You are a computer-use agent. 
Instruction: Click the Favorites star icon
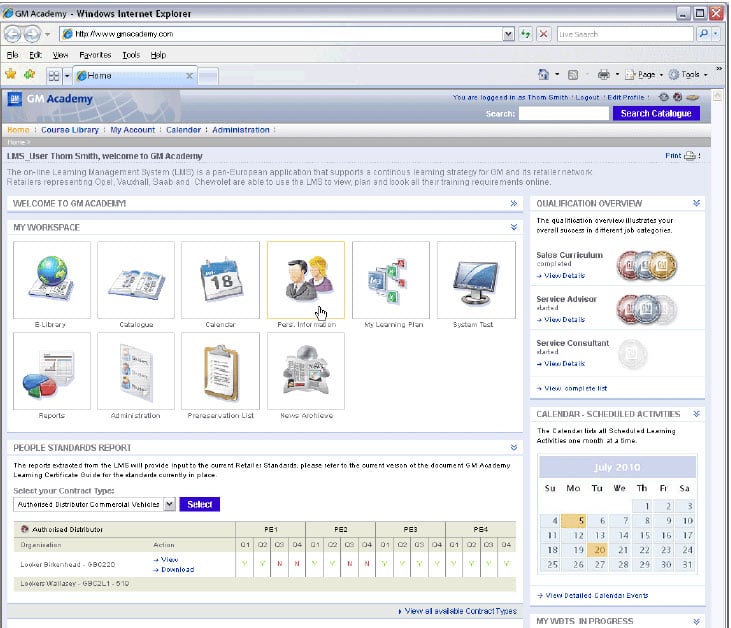click(x=10, y=74)
